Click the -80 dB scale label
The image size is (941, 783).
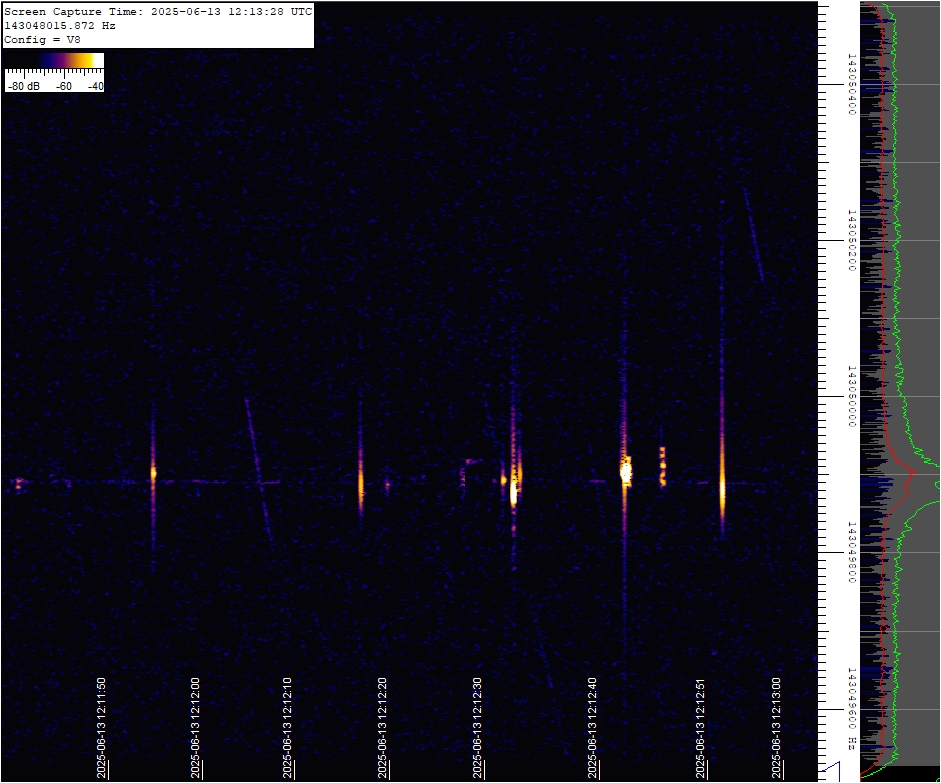click(x=24, y=86)
